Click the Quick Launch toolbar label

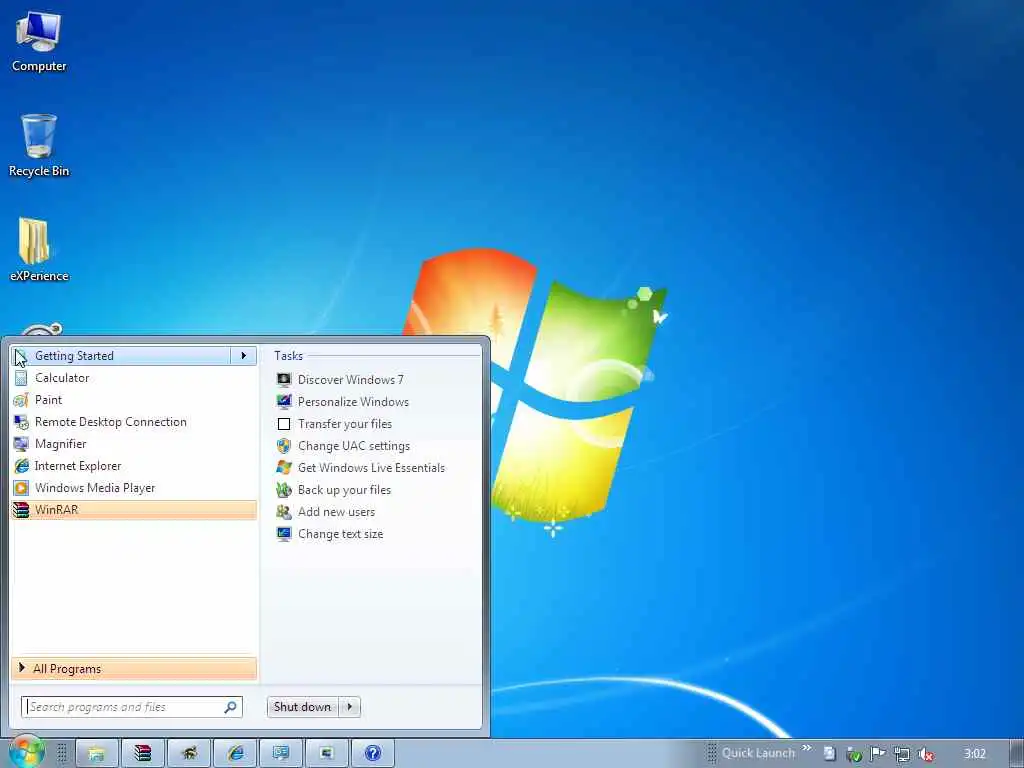[x=758, y=753]
